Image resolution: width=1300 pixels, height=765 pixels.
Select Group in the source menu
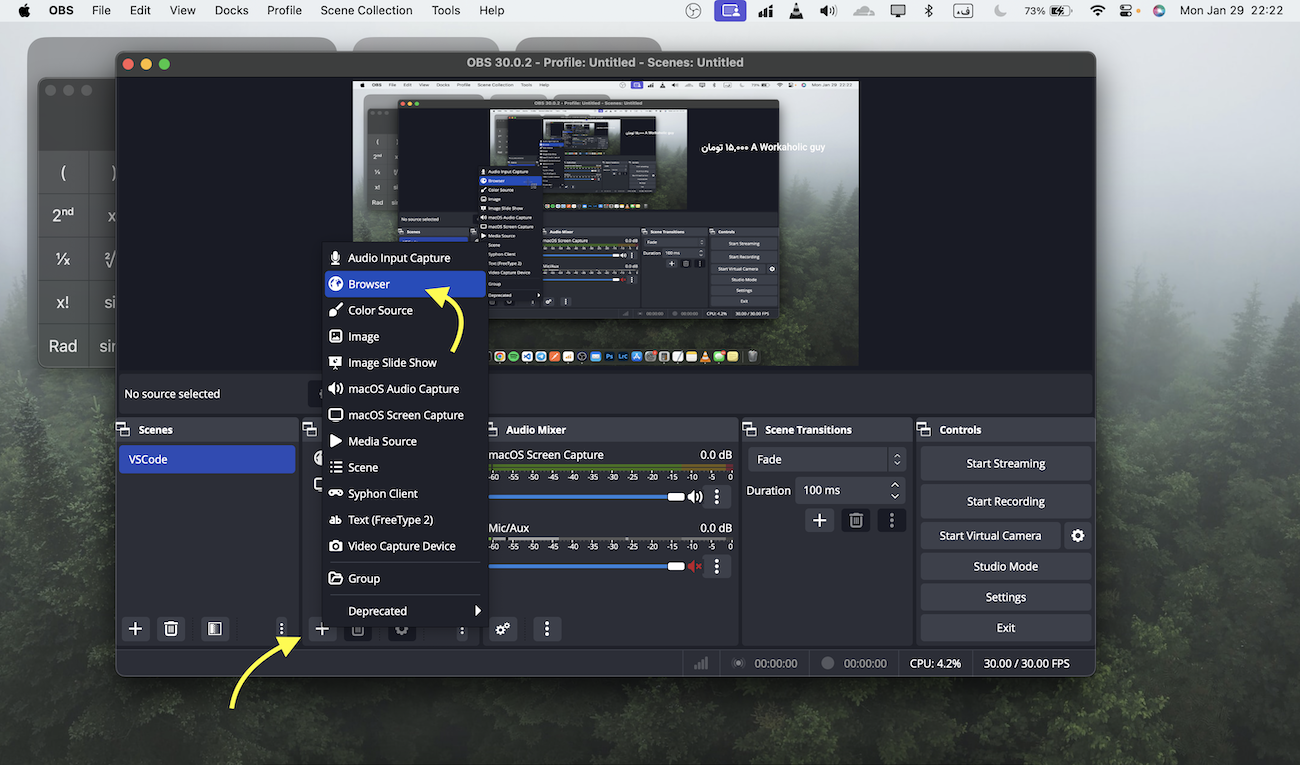(405, 578)
